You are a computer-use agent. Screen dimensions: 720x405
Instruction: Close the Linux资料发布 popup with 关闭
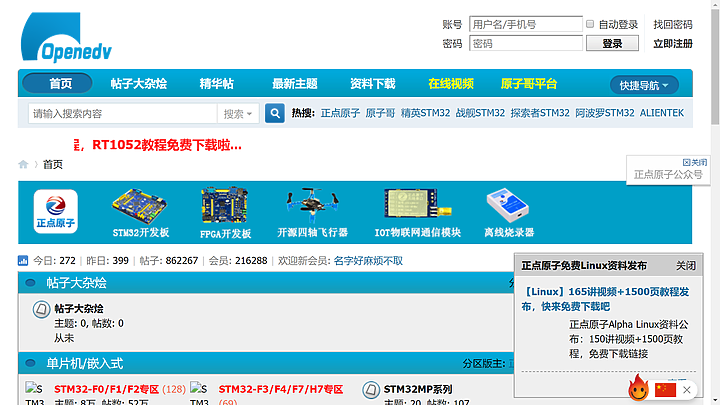686,266
